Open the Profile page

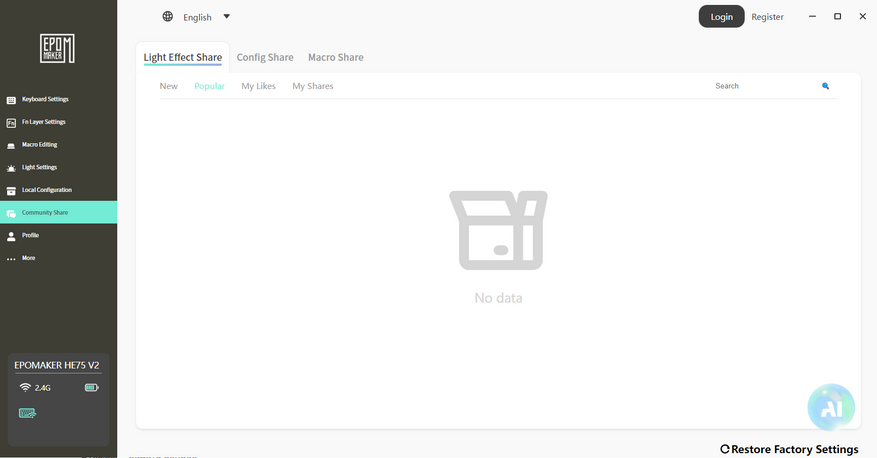(x=58, y=235)
